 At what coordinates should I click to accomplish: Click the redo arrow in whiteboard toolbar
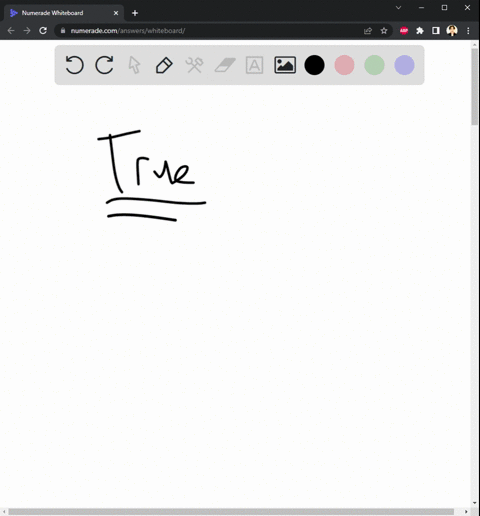(x=104, y=65)
